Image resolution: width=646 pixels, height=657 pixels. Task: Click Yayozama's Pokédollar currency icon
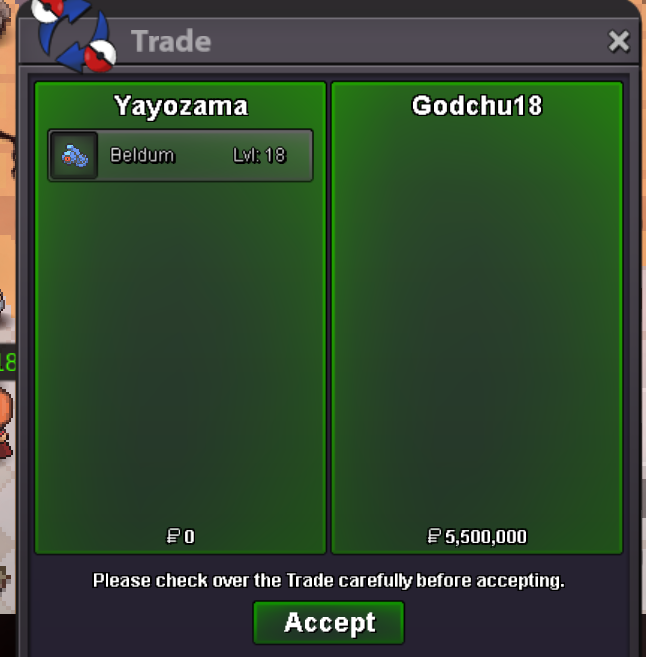point(173,536)
